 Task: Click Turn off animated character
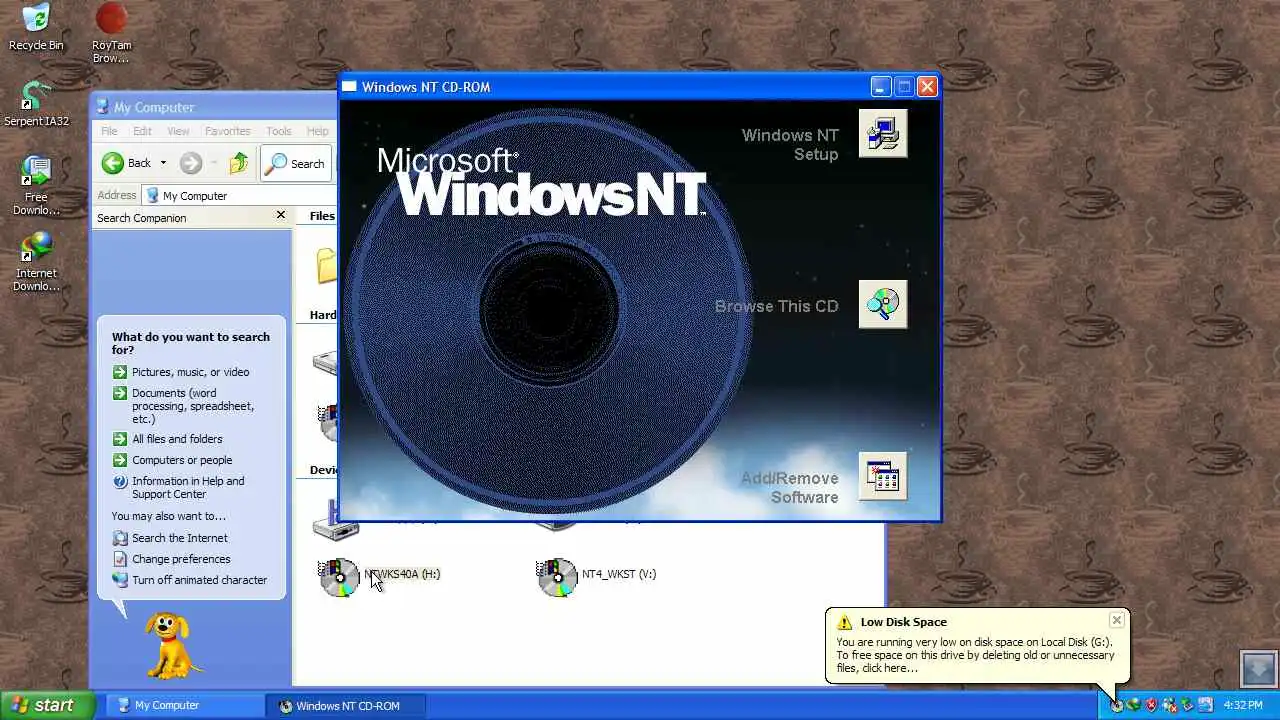[190, 580]
